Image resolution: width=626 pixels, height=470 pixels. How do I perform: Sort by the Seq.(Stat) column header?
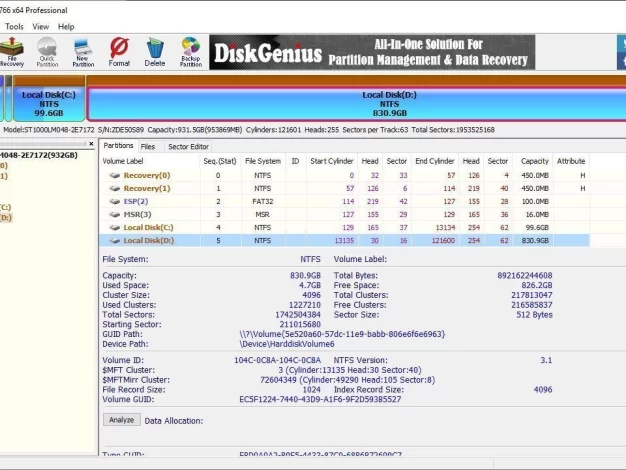click(220, 161)
